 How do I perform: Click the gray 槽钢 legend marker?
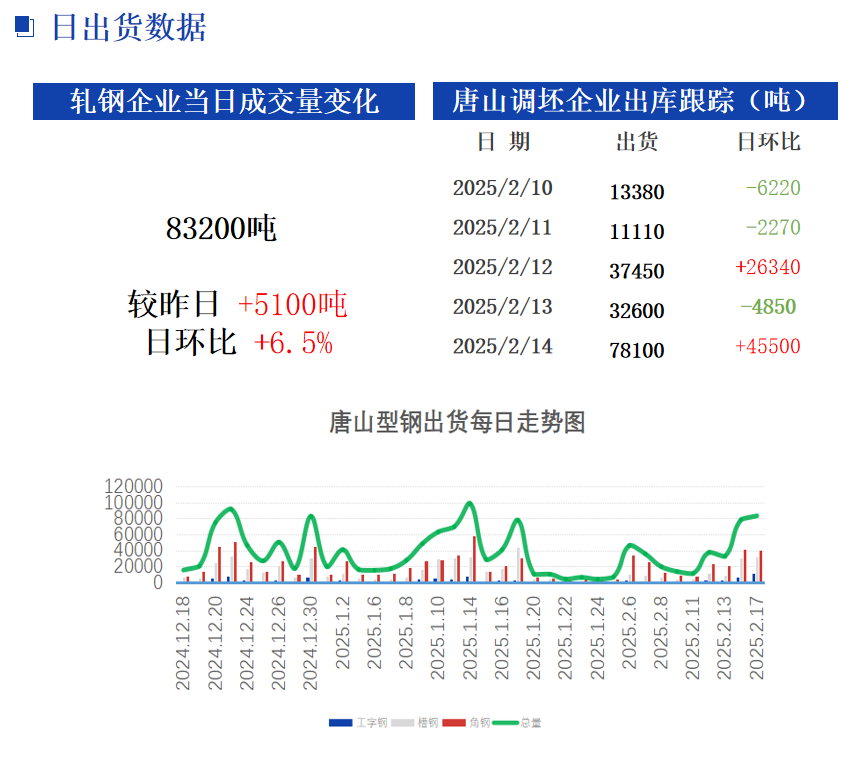(402, 722)
